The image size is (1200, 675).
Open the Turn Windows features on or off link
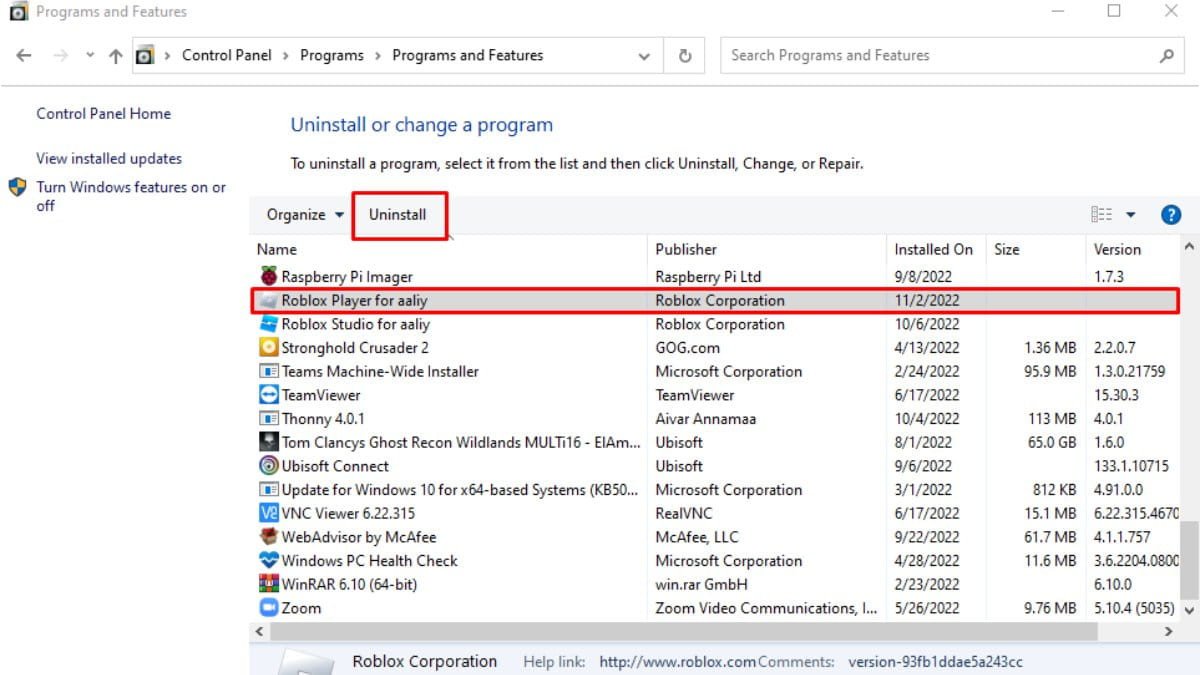click(131, 196)
